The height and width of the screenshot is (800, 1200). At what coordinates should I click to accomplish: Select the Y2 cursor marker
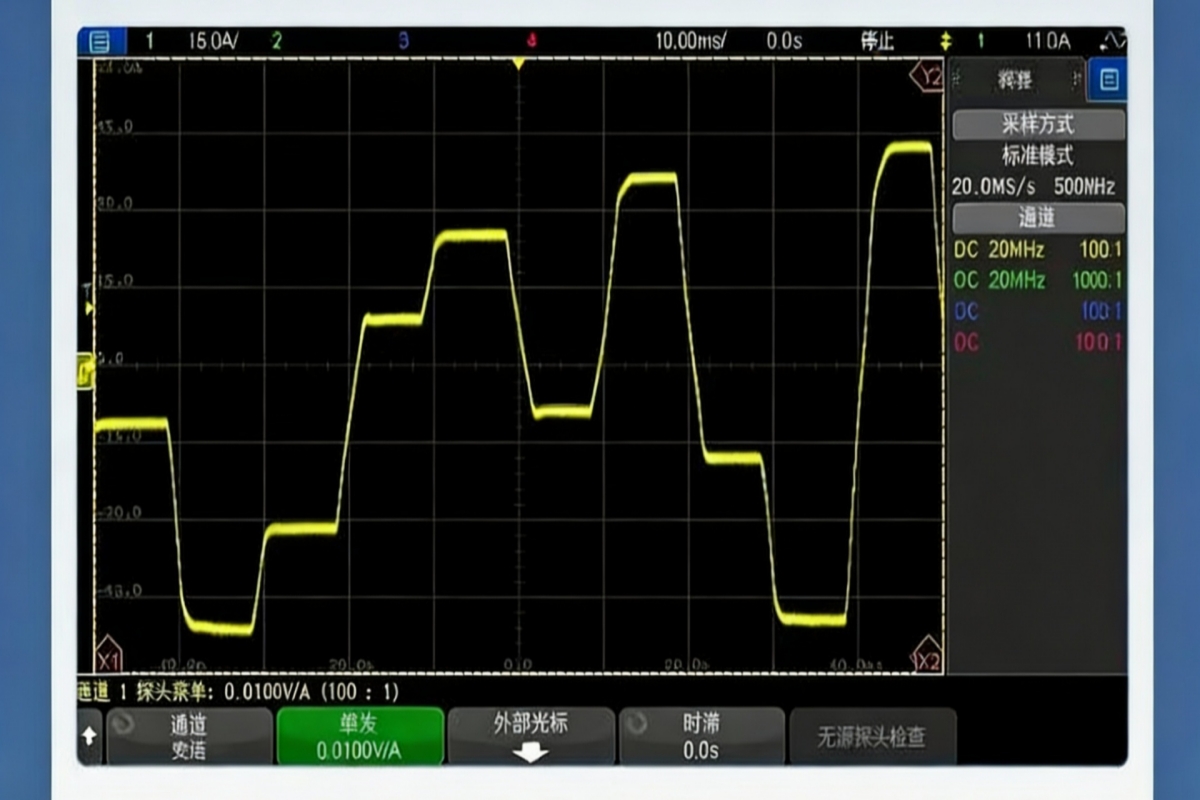[930, 76]
